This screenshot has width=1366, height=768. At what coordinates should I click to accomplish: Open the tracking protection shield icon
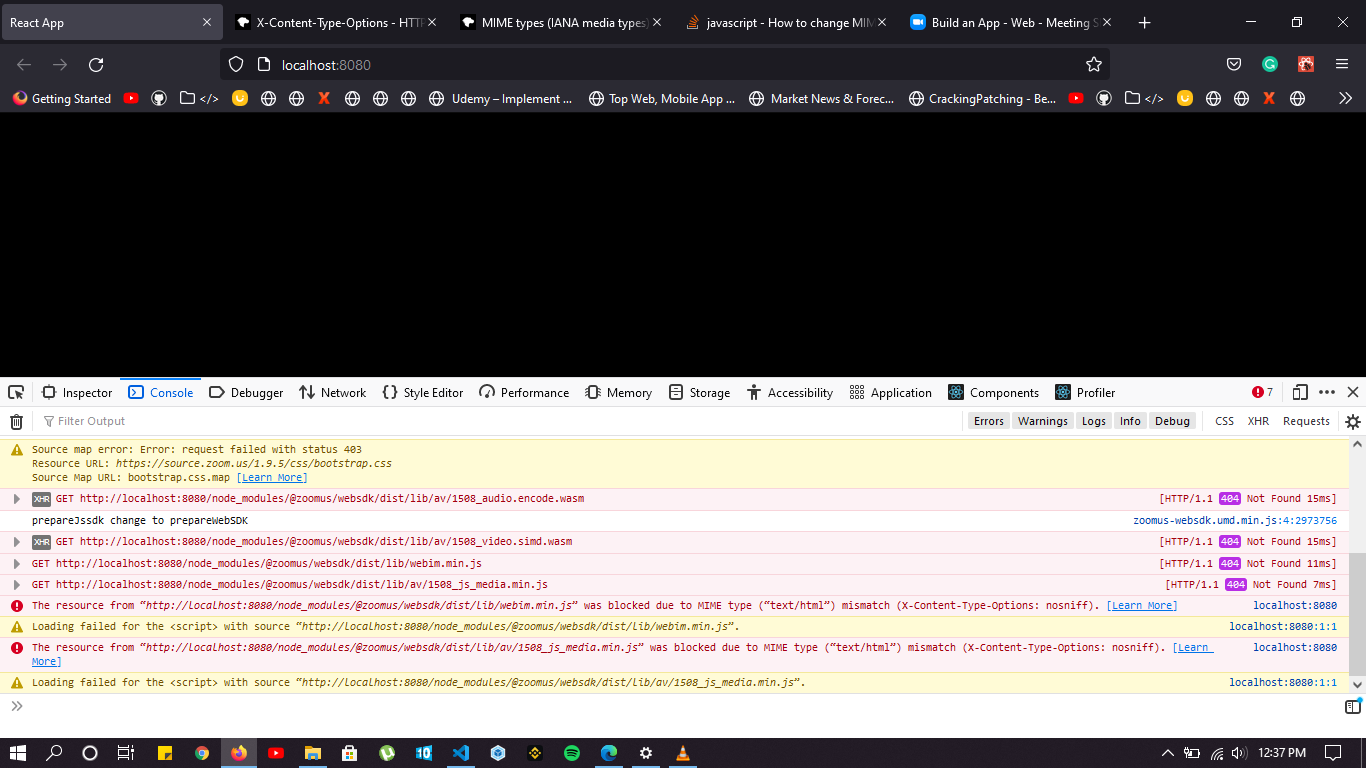tap(236, 64)
